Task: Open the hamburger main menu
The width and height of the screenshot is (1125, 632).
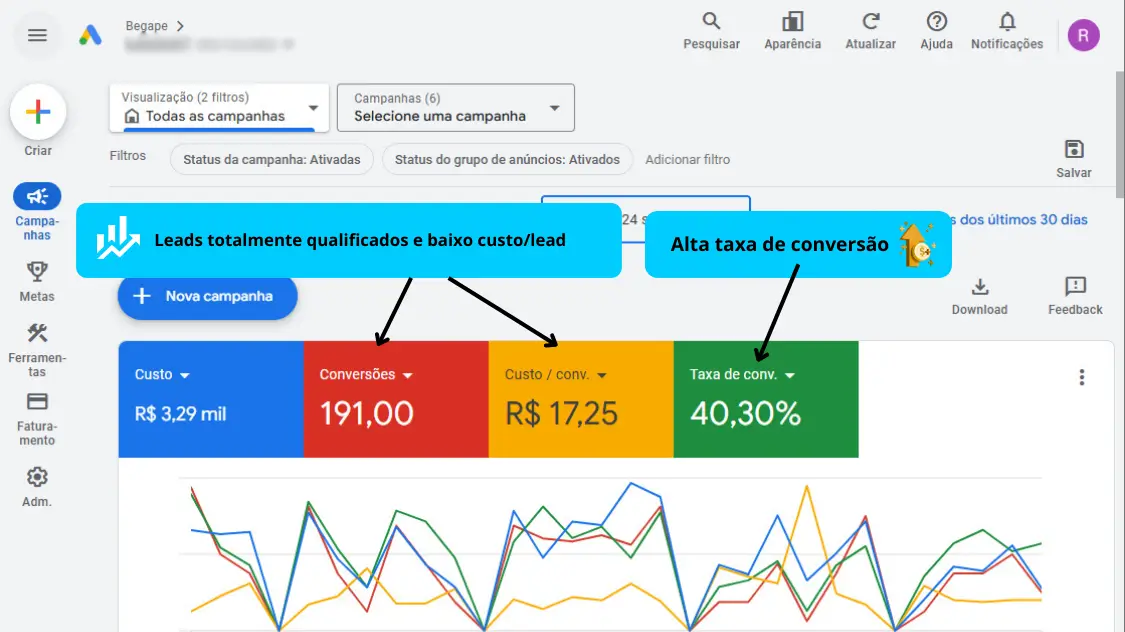Action: [37, 35]
